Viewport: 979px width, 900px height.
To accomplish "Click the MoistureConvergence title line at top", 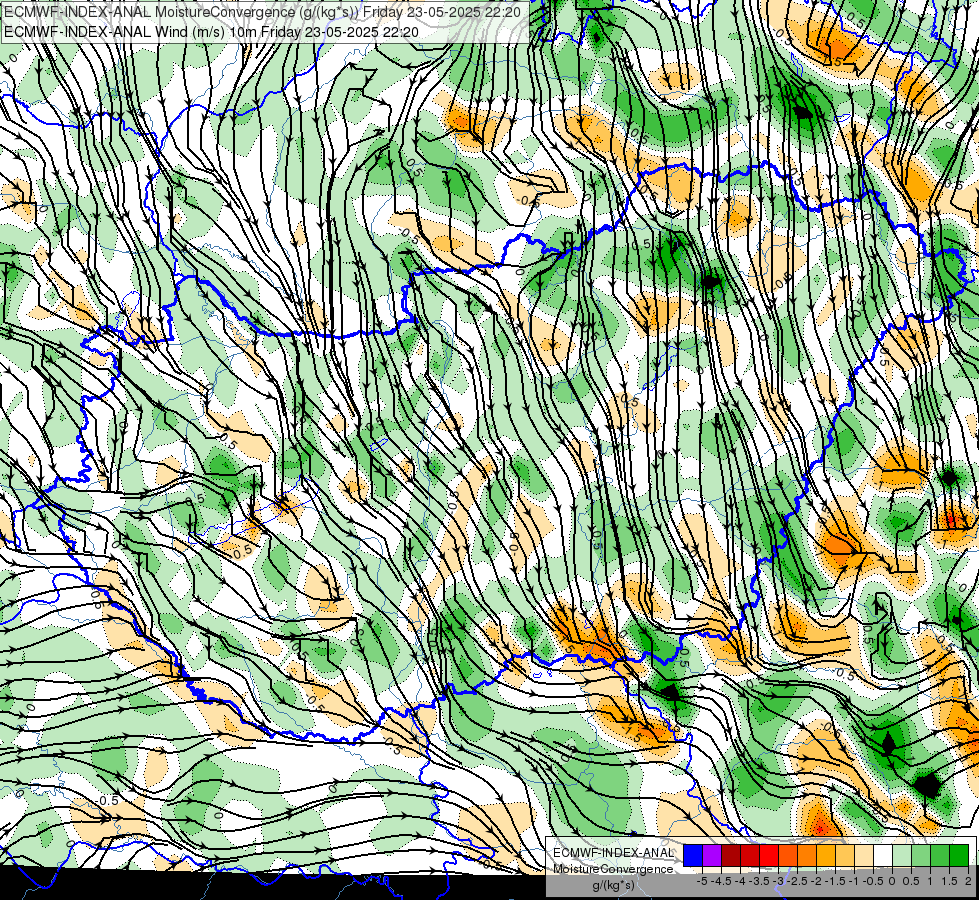I will pyautogui.click(x=262, y=11).
